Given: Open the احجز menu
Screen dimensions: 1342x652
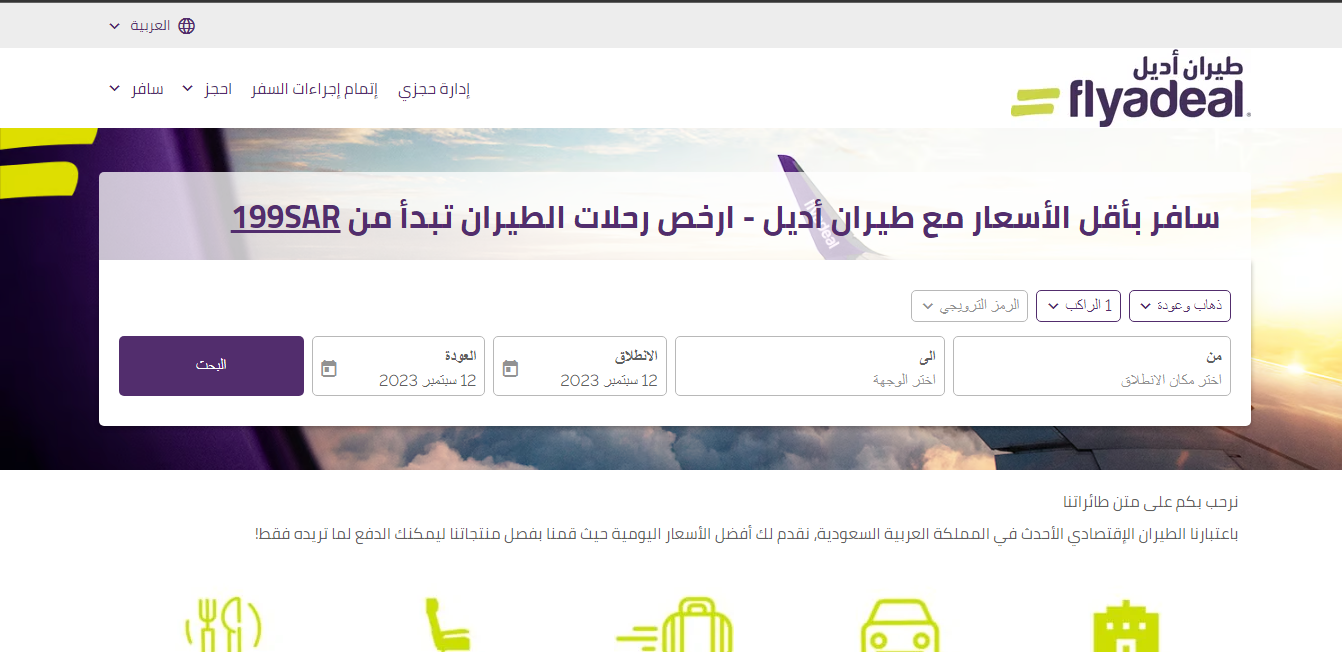Looking at the screenshot, I should click(x=207, y=89).
